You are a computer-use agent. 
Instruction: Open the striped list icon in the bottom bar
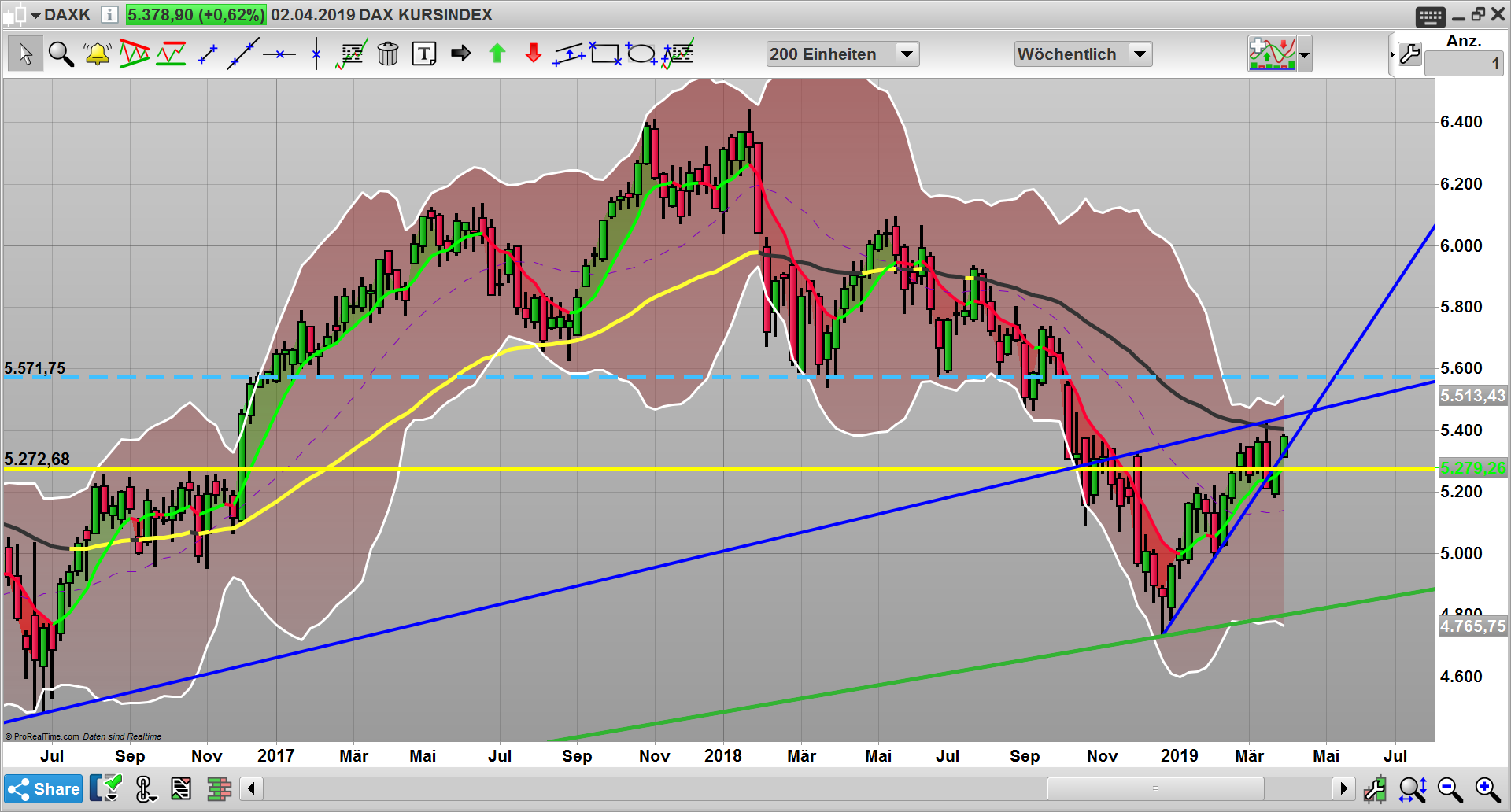181,788
